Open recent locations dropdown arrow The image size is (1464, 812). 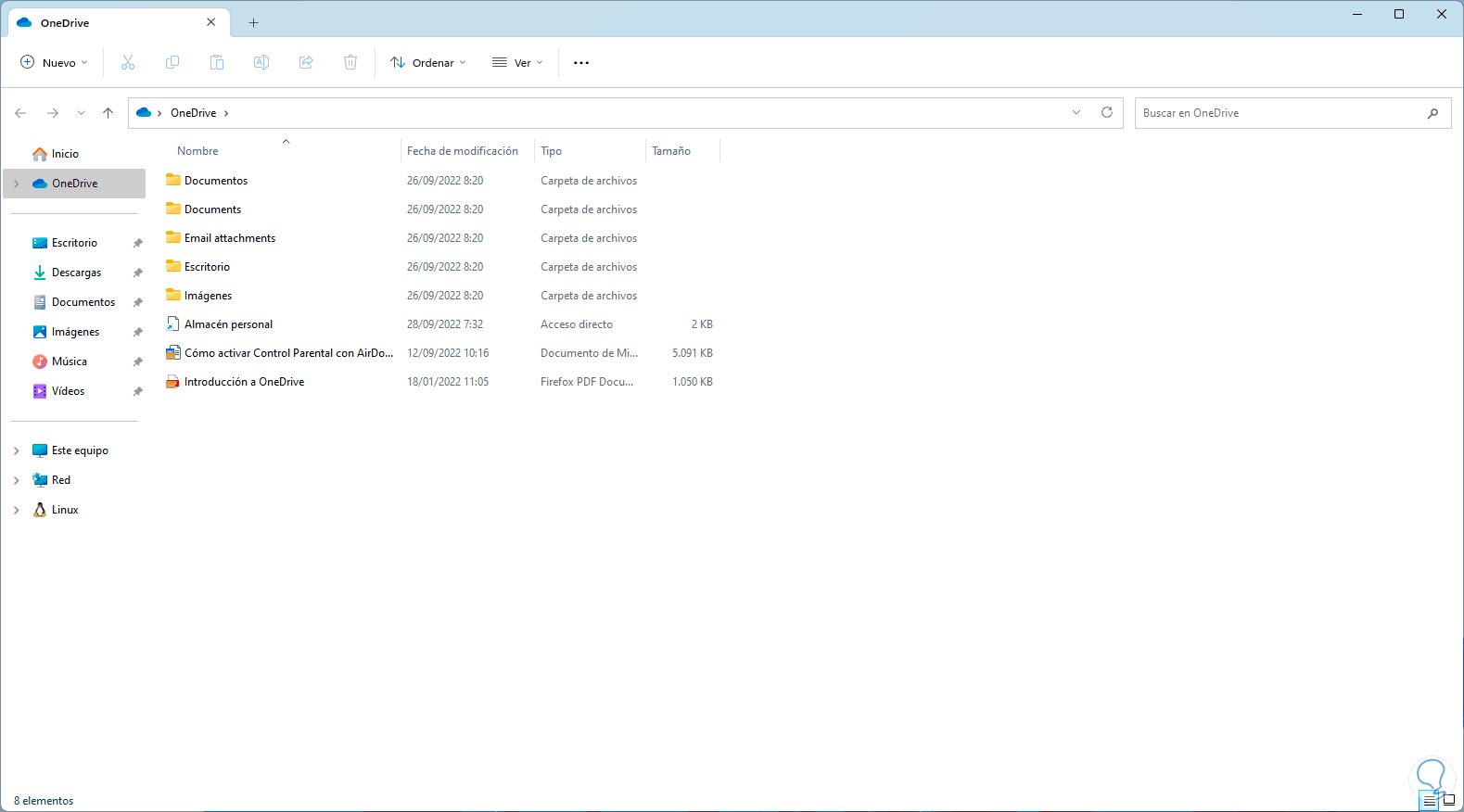[81, 113]
